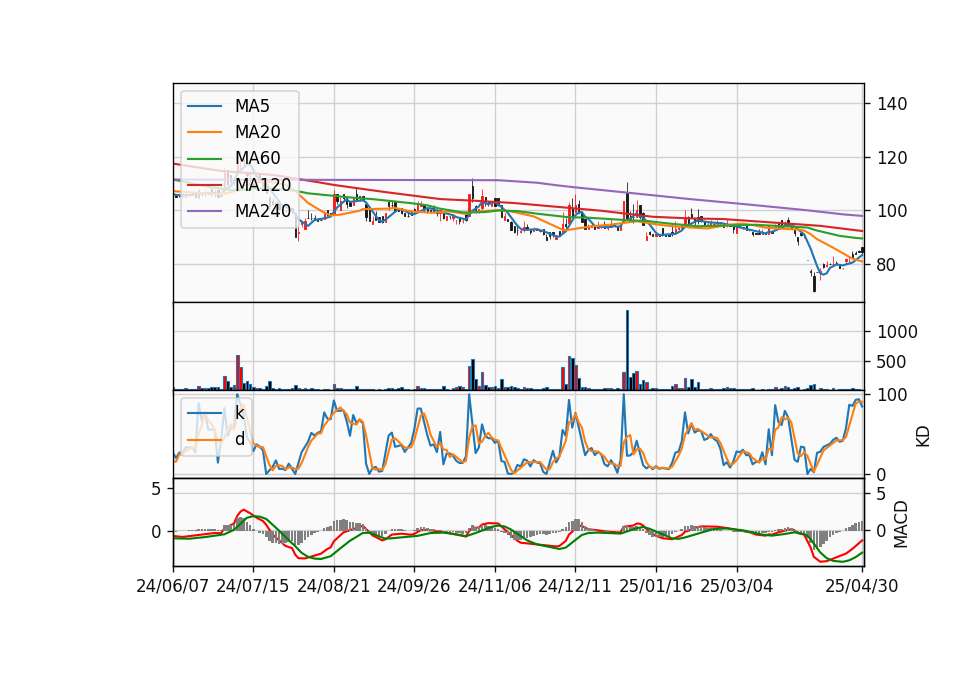Click the 140 price axis label
This screenshot has height=690, width=960.
[x=892, y=104]
